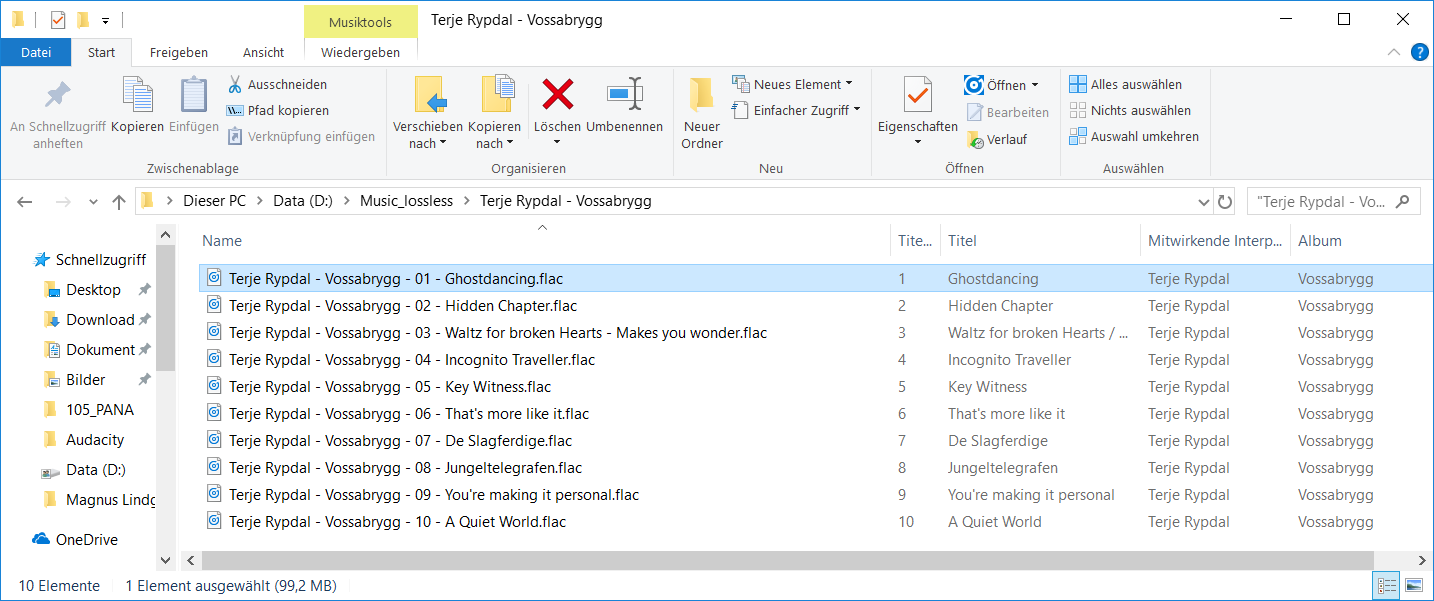The image size is (1434, 601).
Task: Click the Ausschneiden scissors icon
Action: point(235,84)
